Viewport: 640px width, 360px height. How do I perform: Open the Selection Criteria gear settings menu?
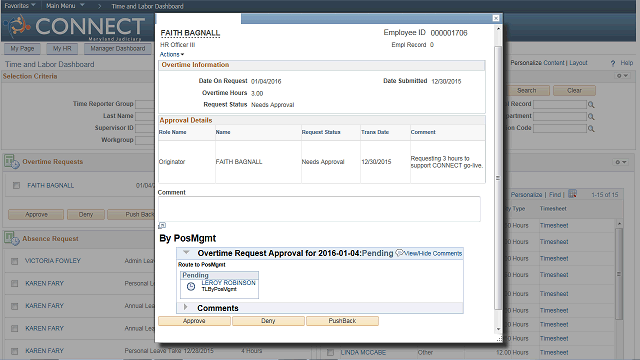pyautogui.click(x=622, y=76)
